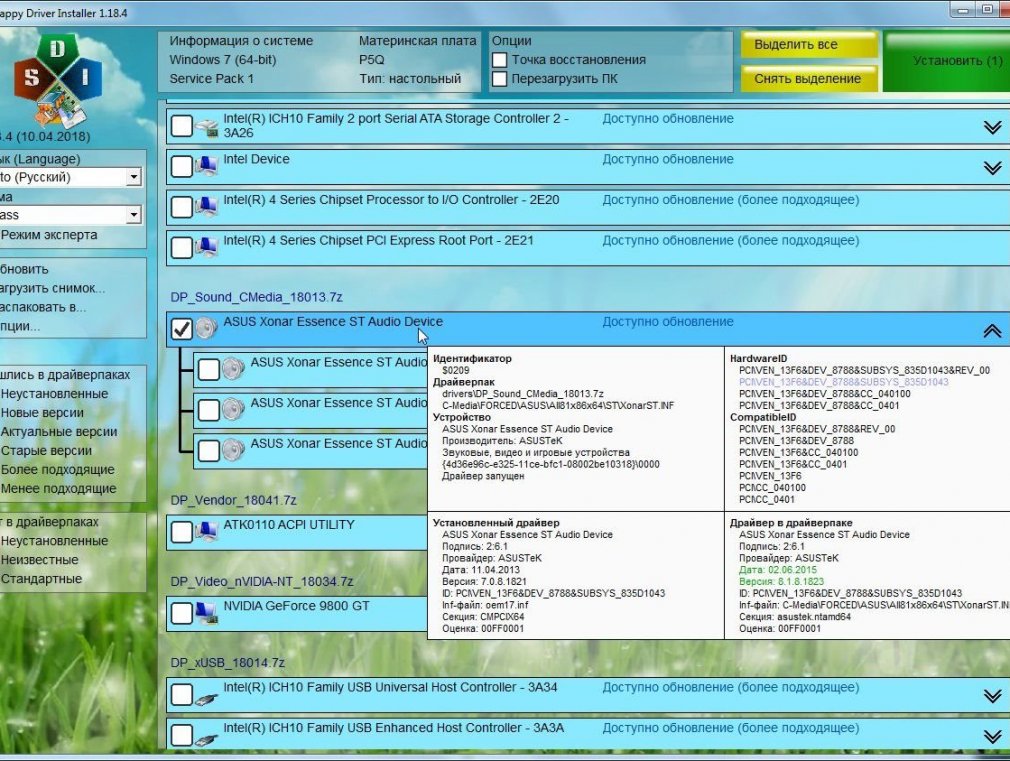Click the ICH10 Serial ATA Storage Controller device icon
Viewport: 1010px width, 761px height.
click(207, 126)
